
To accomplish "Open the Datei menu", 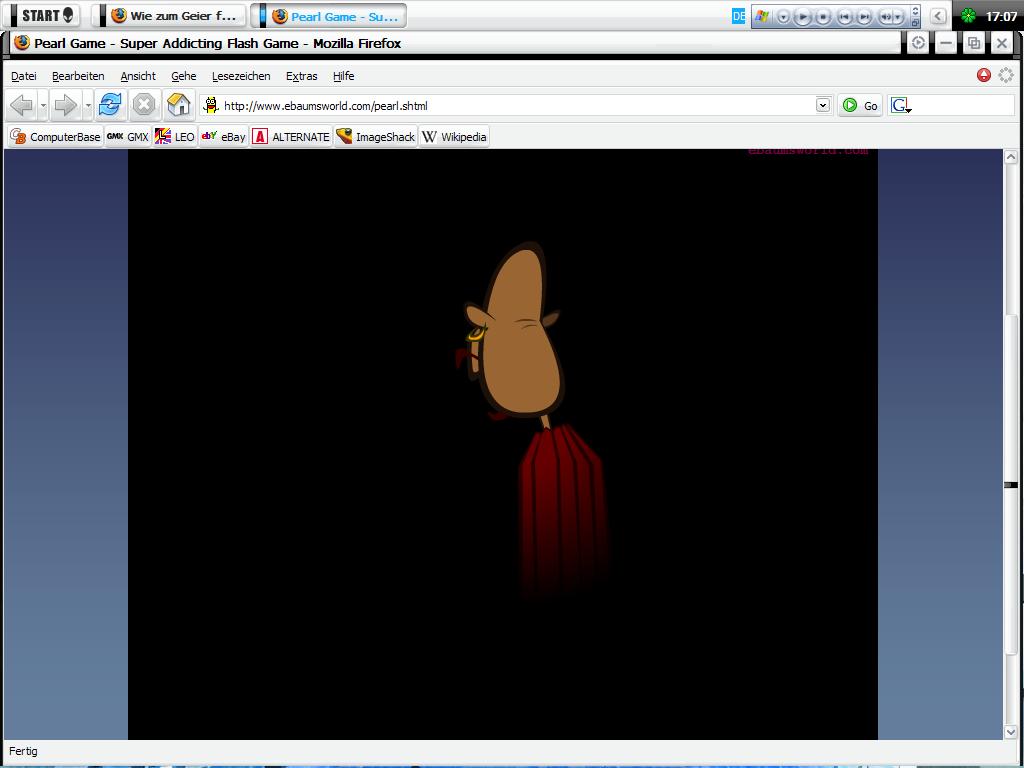I will (x=24, y=76).
